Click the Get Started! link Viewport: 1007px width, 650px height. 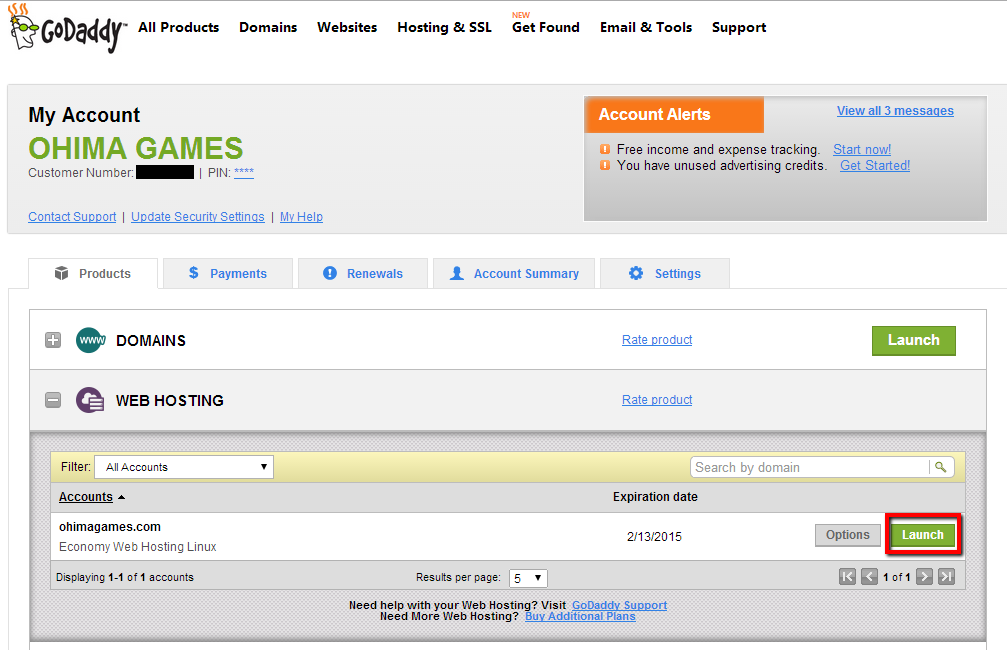click(875, 165)
